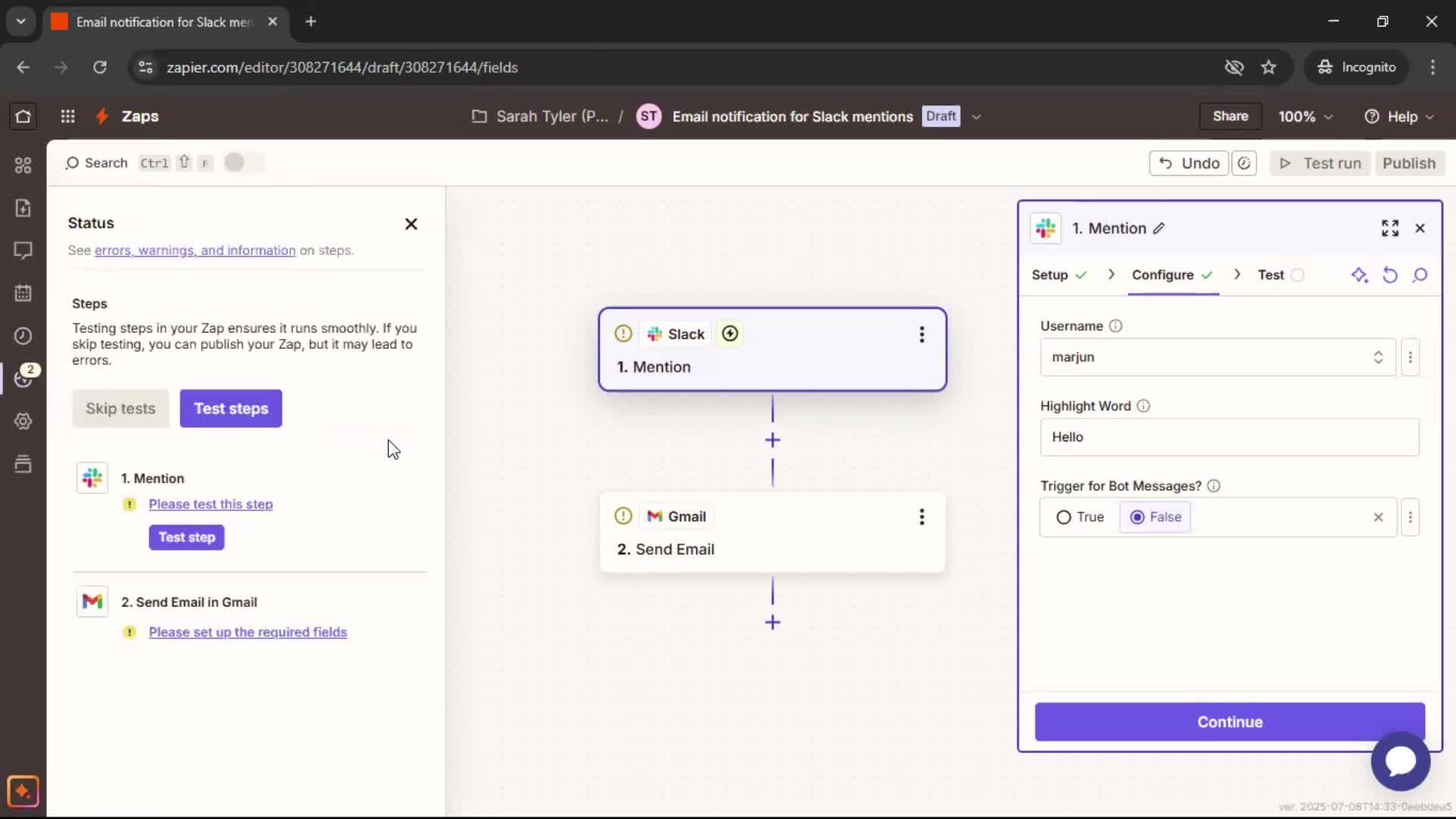Click the refresh fields icon in the step panel

tap(1390, 275)
